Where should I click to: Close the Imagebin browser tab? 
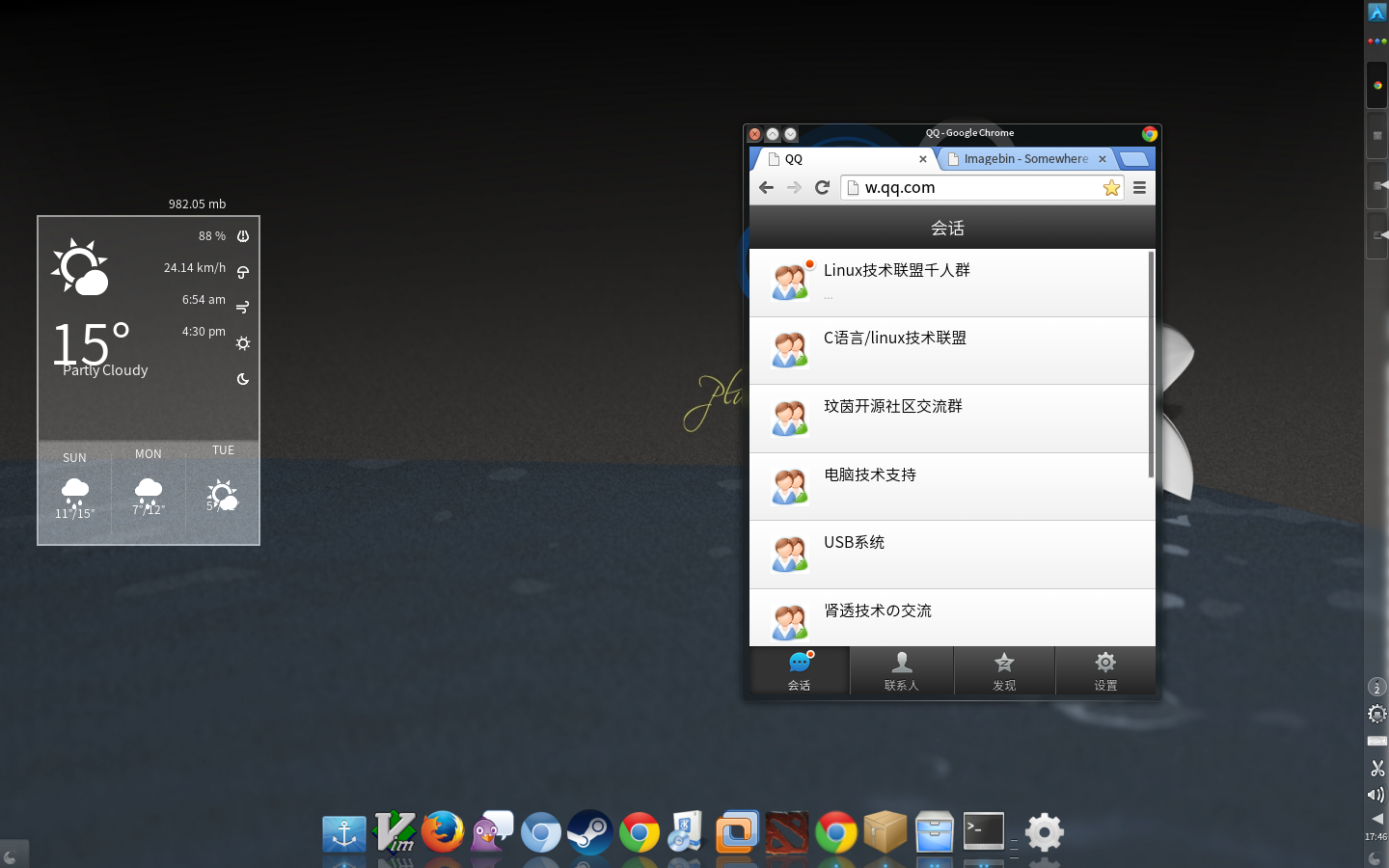pyautogui.click(x=1103, y=159)
